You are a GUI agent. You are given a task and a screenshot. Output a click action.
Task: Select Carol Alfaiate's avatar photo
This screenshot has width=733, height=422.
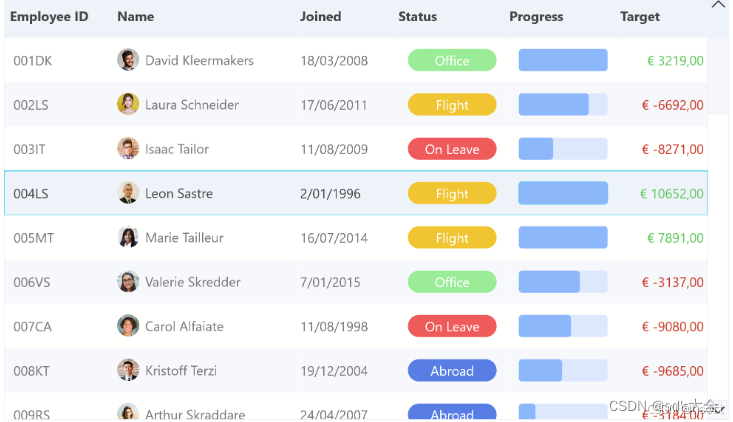click(128, 326)
